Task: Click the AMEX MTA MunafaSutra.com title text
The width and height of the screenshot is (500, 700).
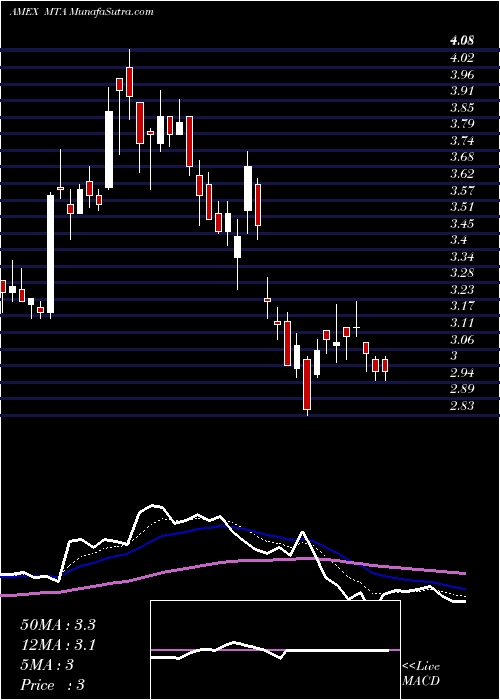Action: tap(82, 12)
